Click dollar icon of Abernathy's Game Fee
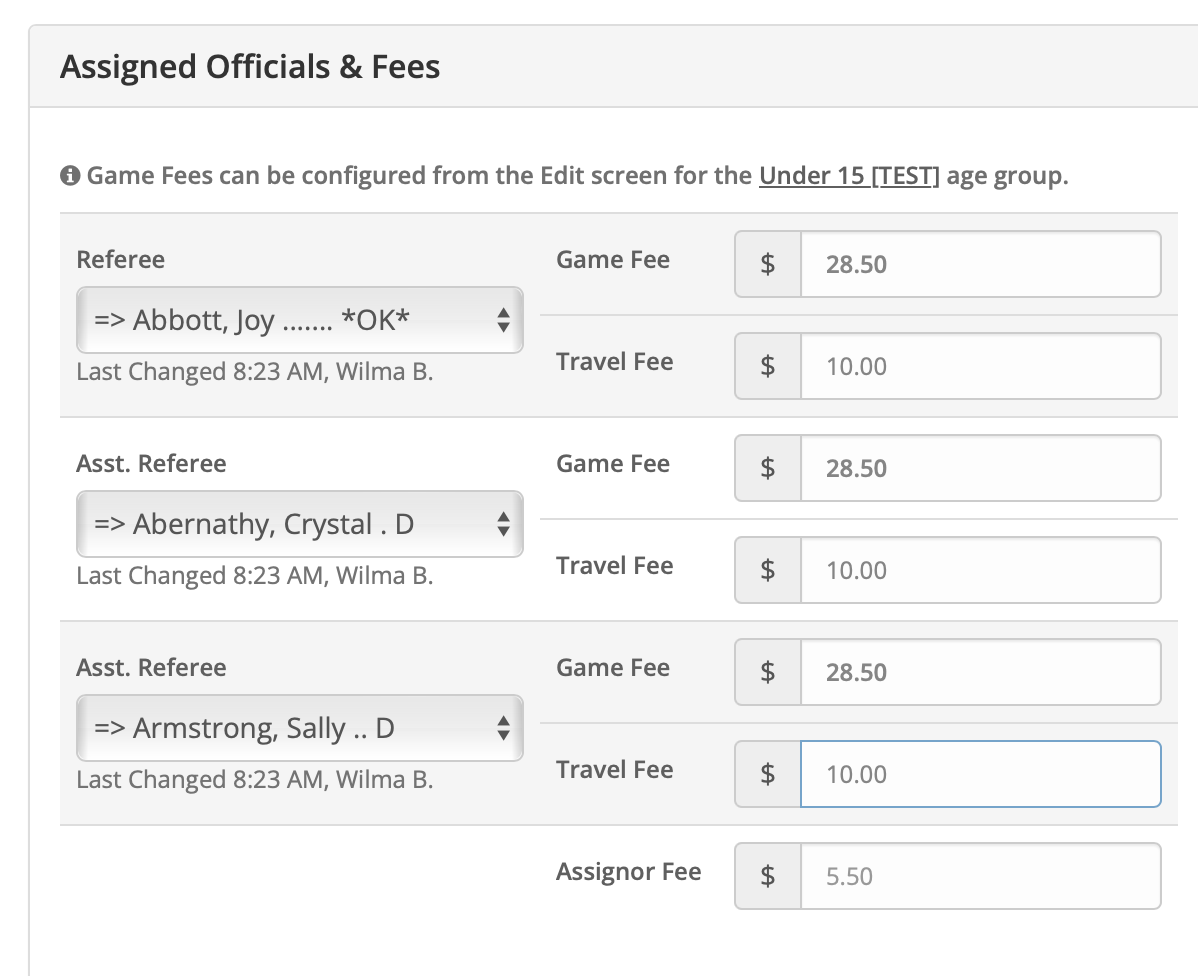Screen dimensions: 1198x976 pos(767,468)
